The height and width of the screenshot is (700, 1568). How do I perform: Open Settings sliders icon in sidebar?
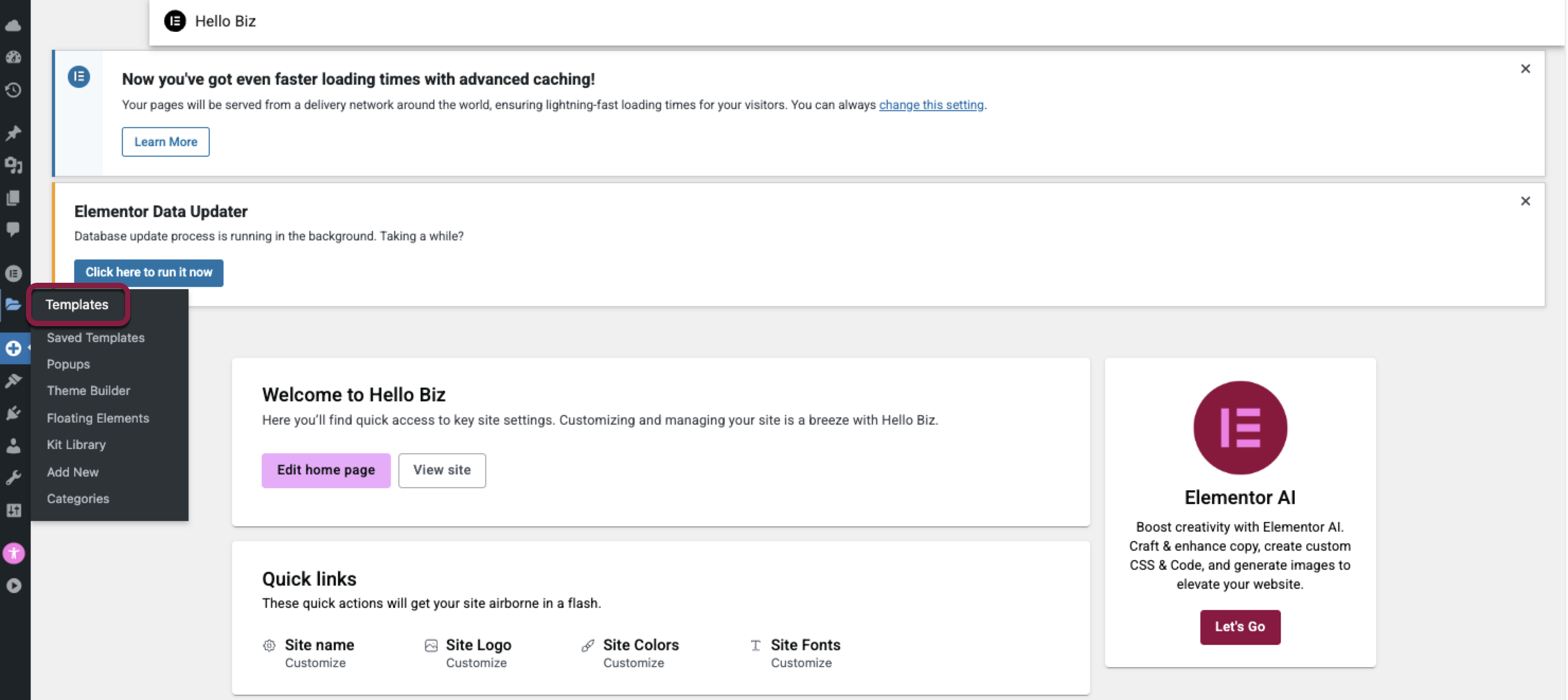coord(13,510)
